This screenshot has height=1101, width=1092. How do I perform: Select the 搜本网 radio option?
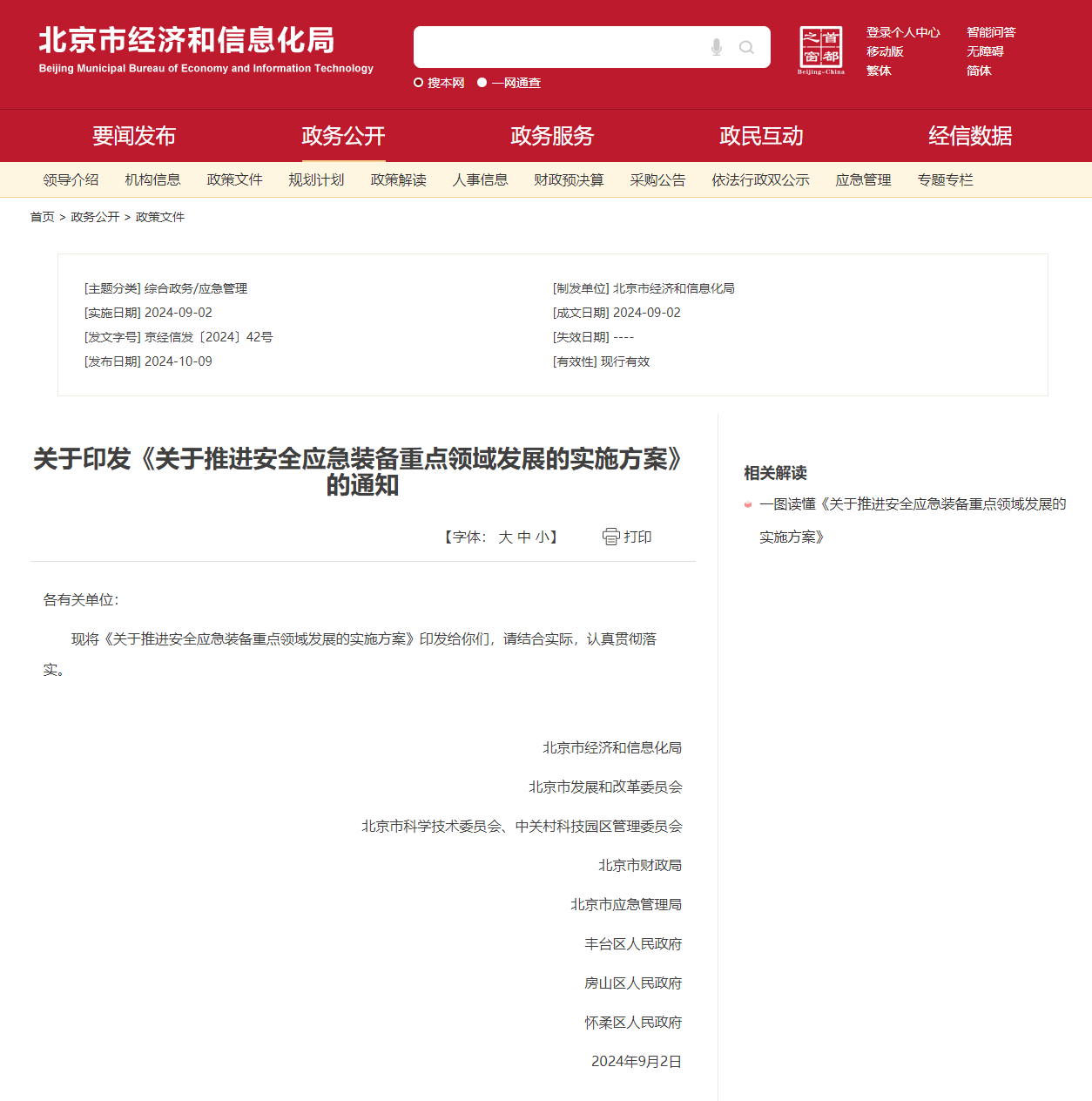click(419, 83)
